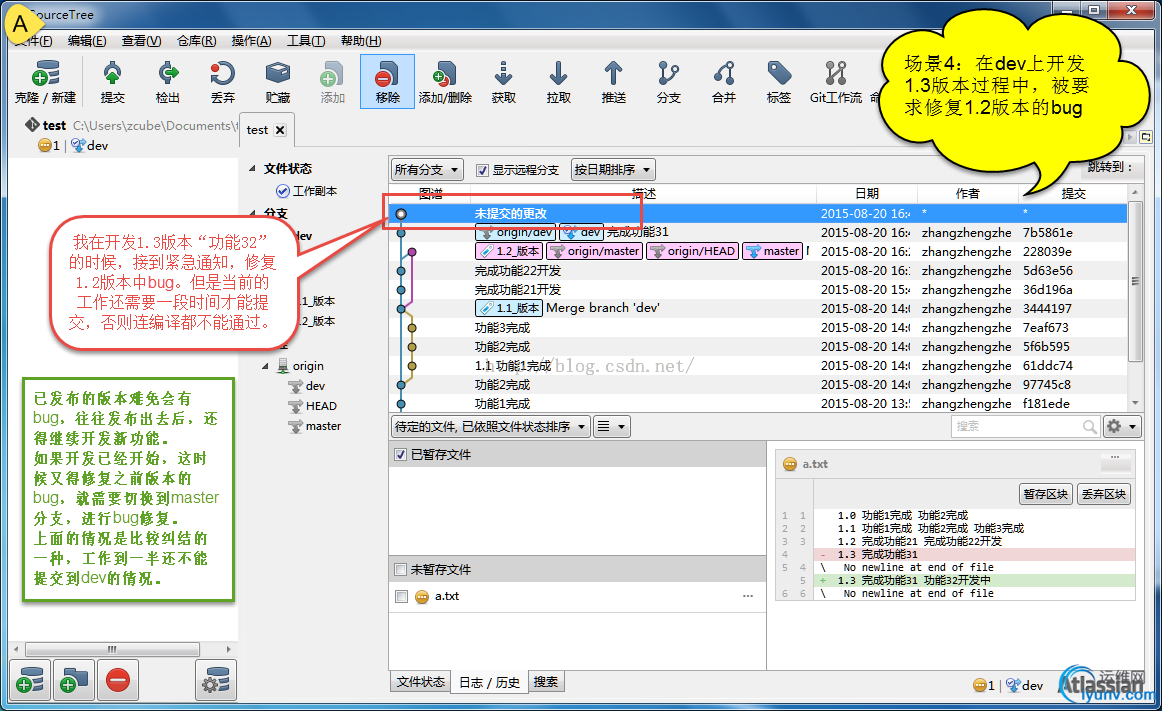Viewport: 1162px width, 711px height.
Task: Select the Merge branch 'dev' commit row
Action: coord(757,308)
